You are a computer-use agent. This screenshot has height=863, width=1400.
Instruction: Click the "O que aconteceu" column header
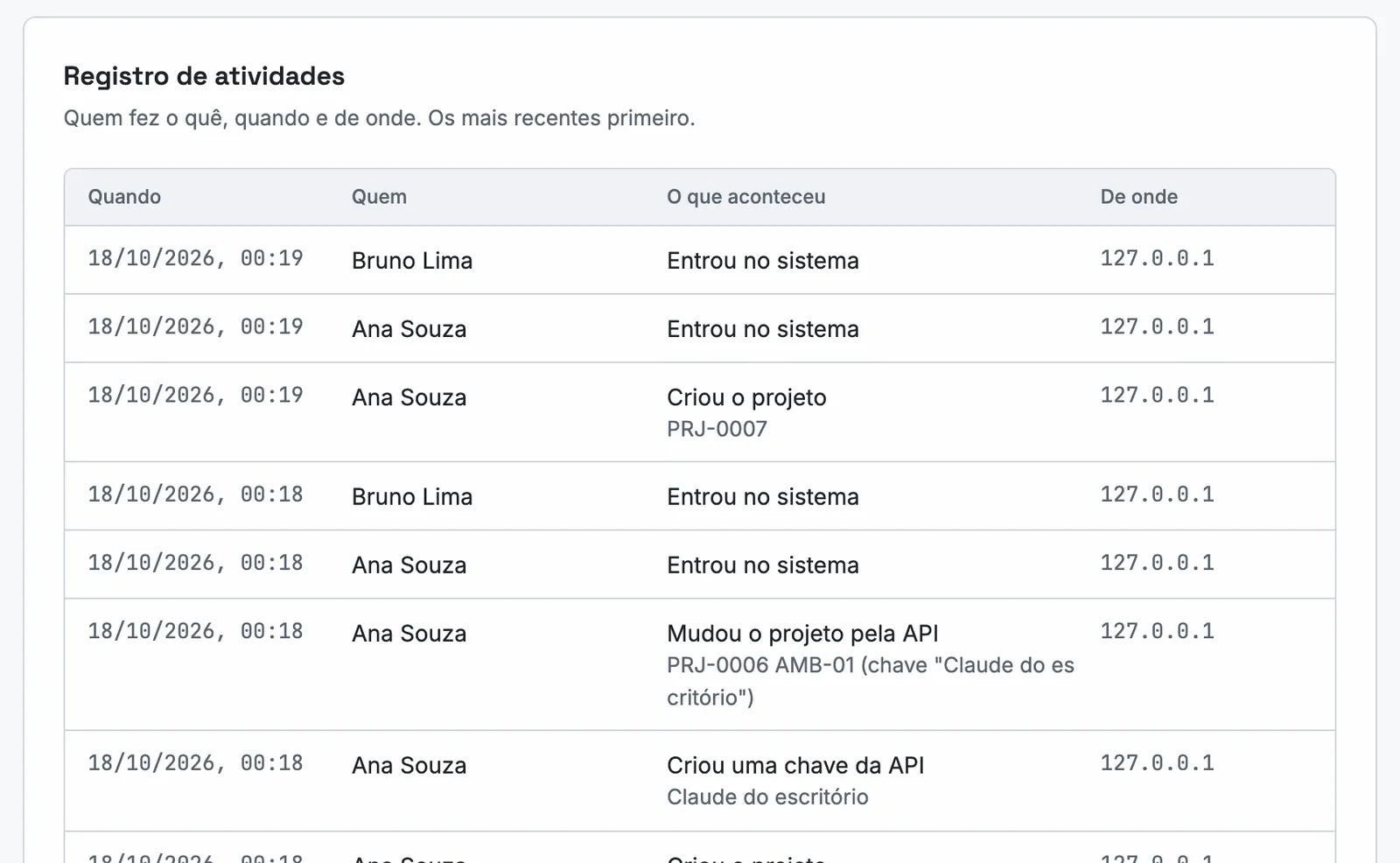[x=746, y=197]
